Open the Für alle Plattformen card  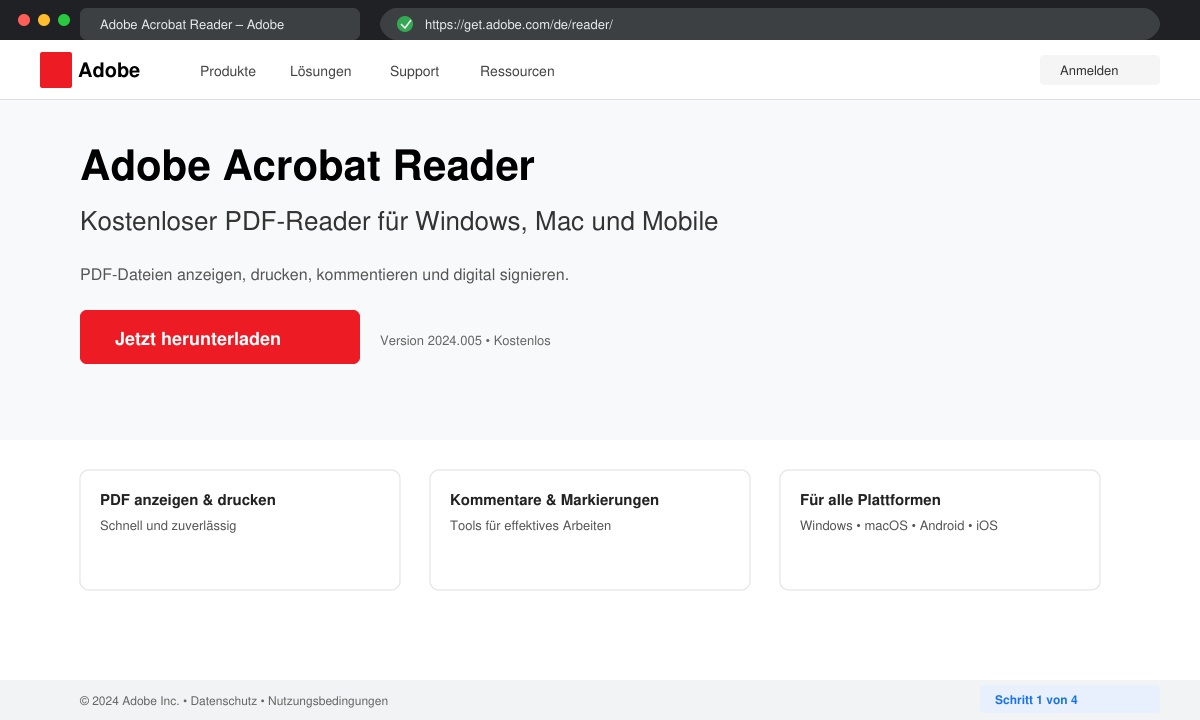coord(940,530)
